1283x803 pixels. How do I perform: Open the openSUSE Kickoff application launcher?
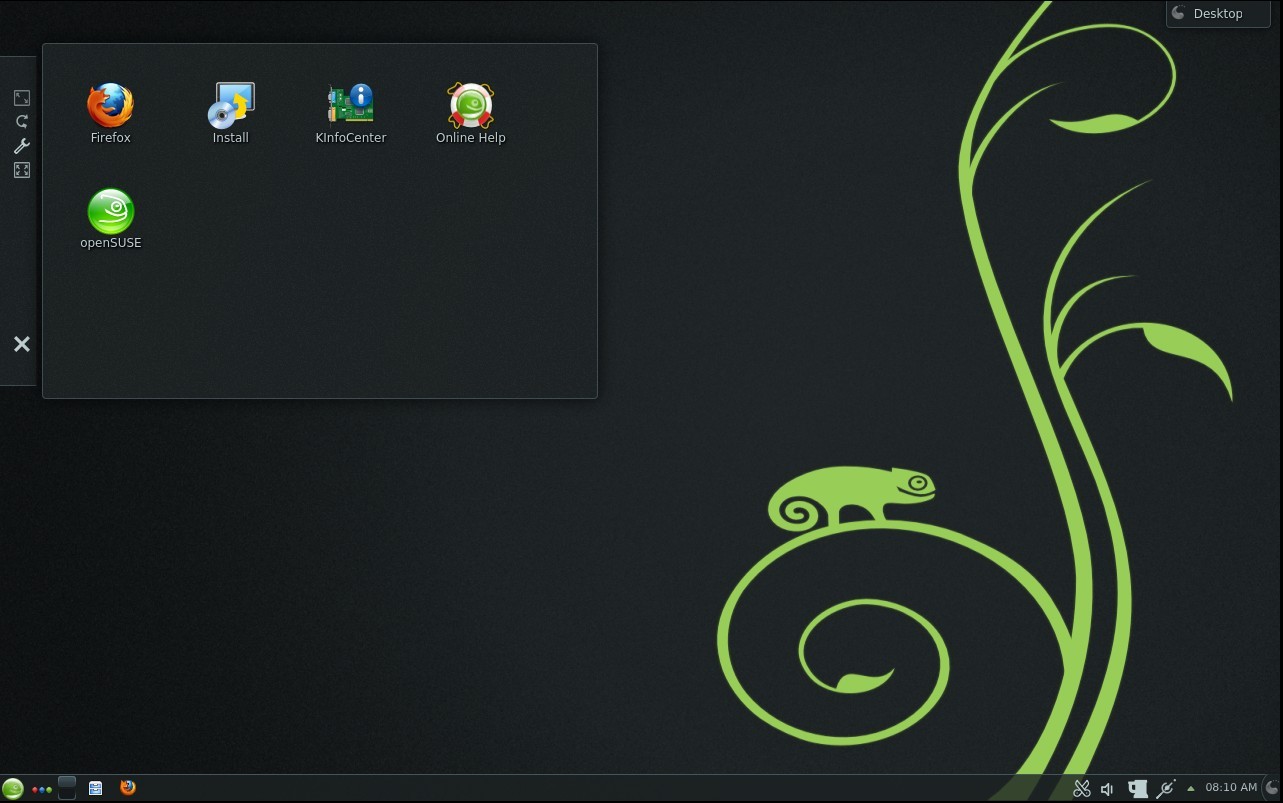click(x=13, y=788)
